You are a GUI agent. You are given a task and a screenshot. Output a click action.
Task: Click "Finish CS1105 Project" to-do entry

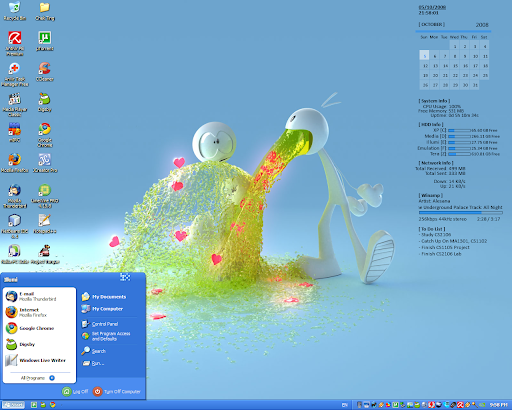444,247
